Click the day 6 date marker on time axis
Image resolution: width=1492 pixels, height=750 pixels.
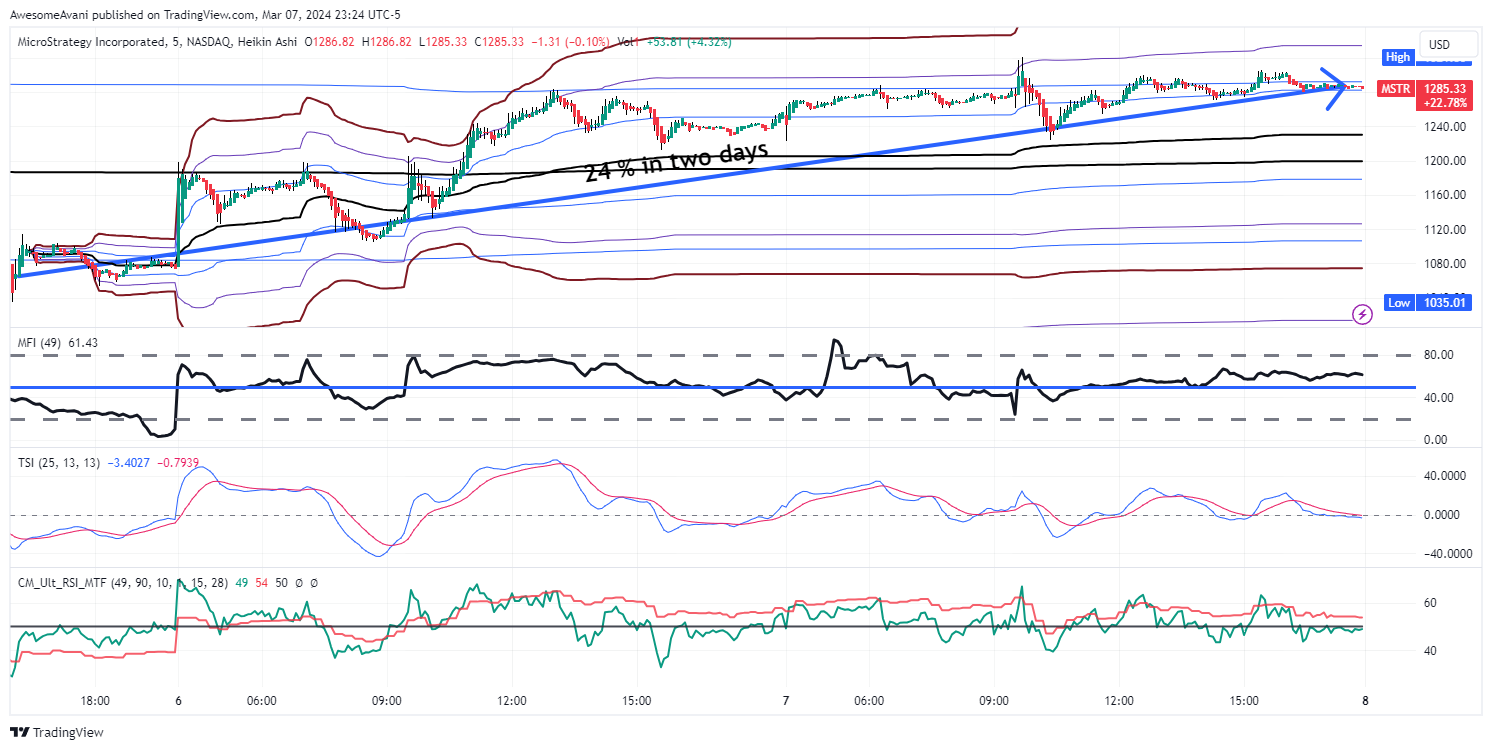[177, 702]
